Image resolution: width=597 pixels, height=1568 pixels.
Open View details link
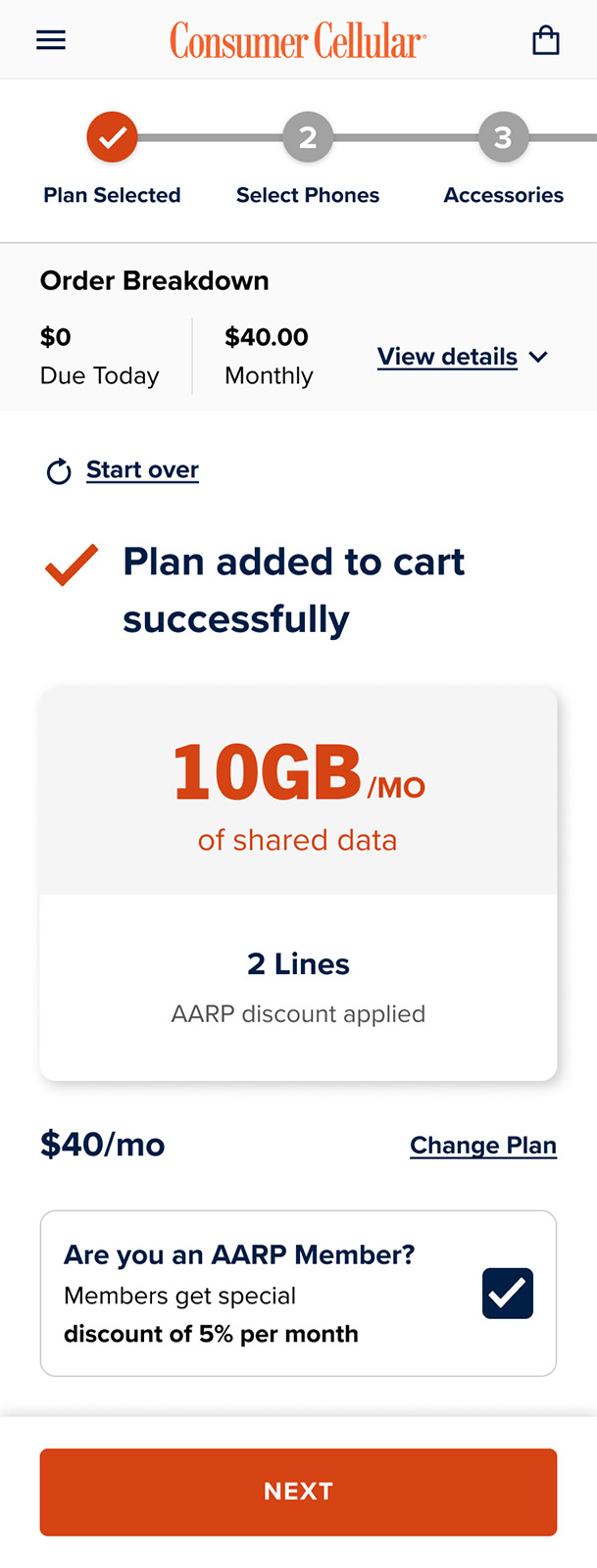pos(447,357)
